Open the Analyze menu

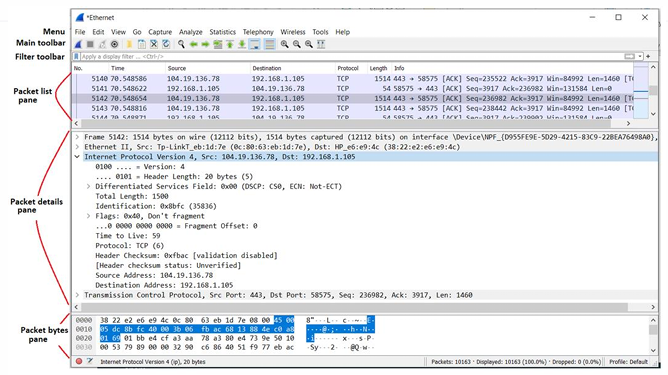tap(190, 32)
